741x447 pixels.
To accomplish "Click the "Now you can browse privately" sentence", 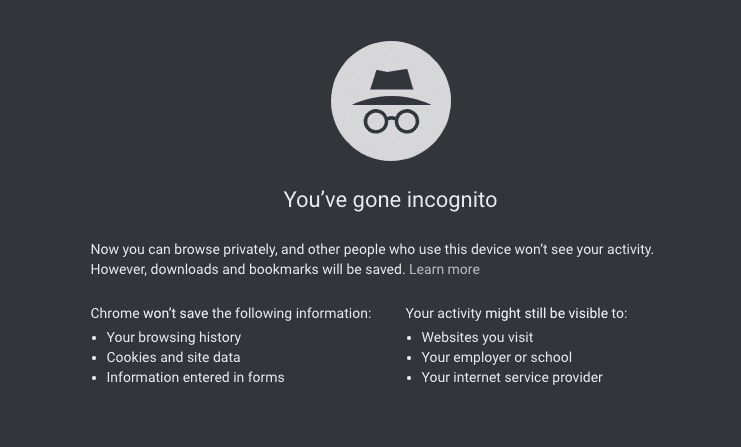I will click(371, 249).
